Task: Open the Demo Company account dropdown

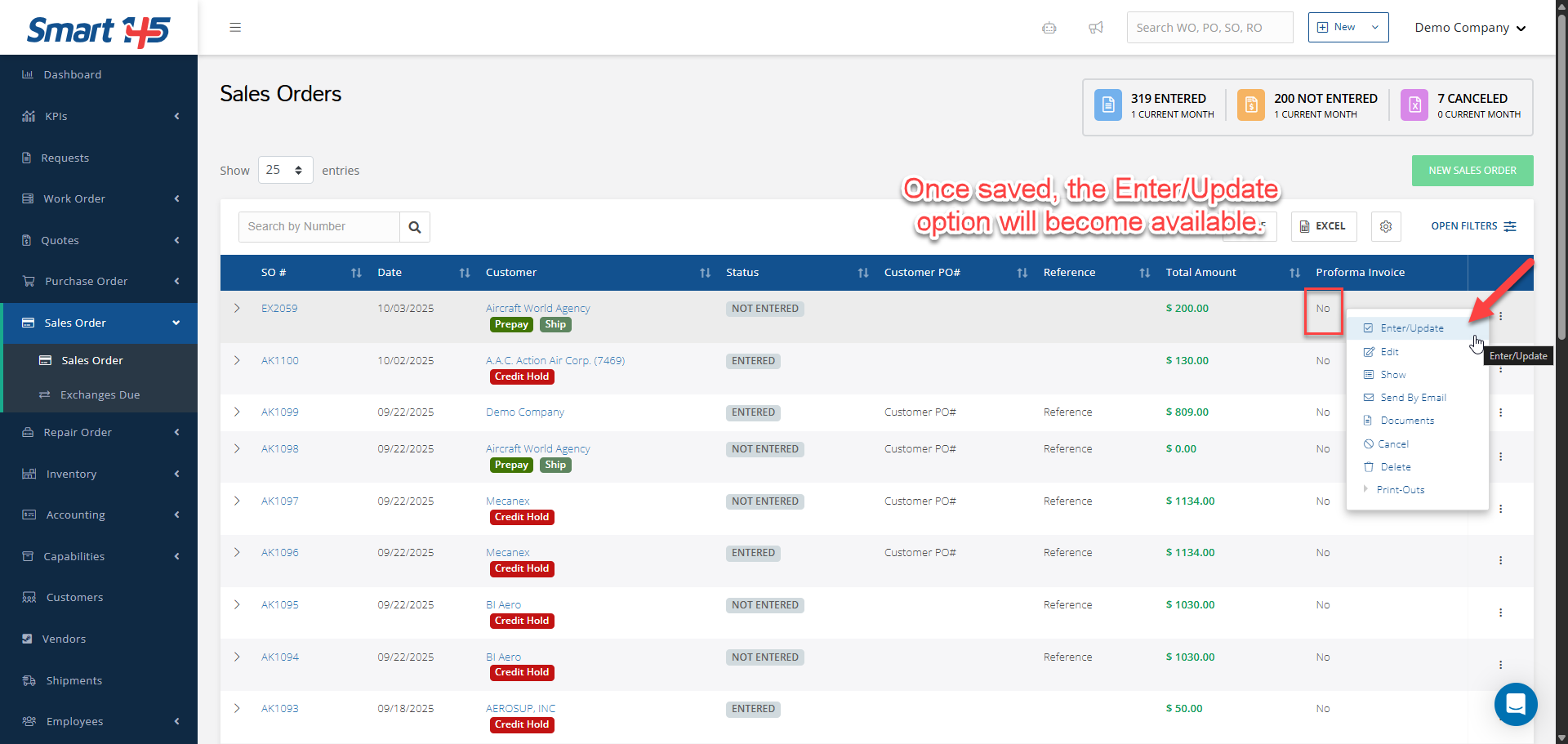Action: (x=1470, y=28)
